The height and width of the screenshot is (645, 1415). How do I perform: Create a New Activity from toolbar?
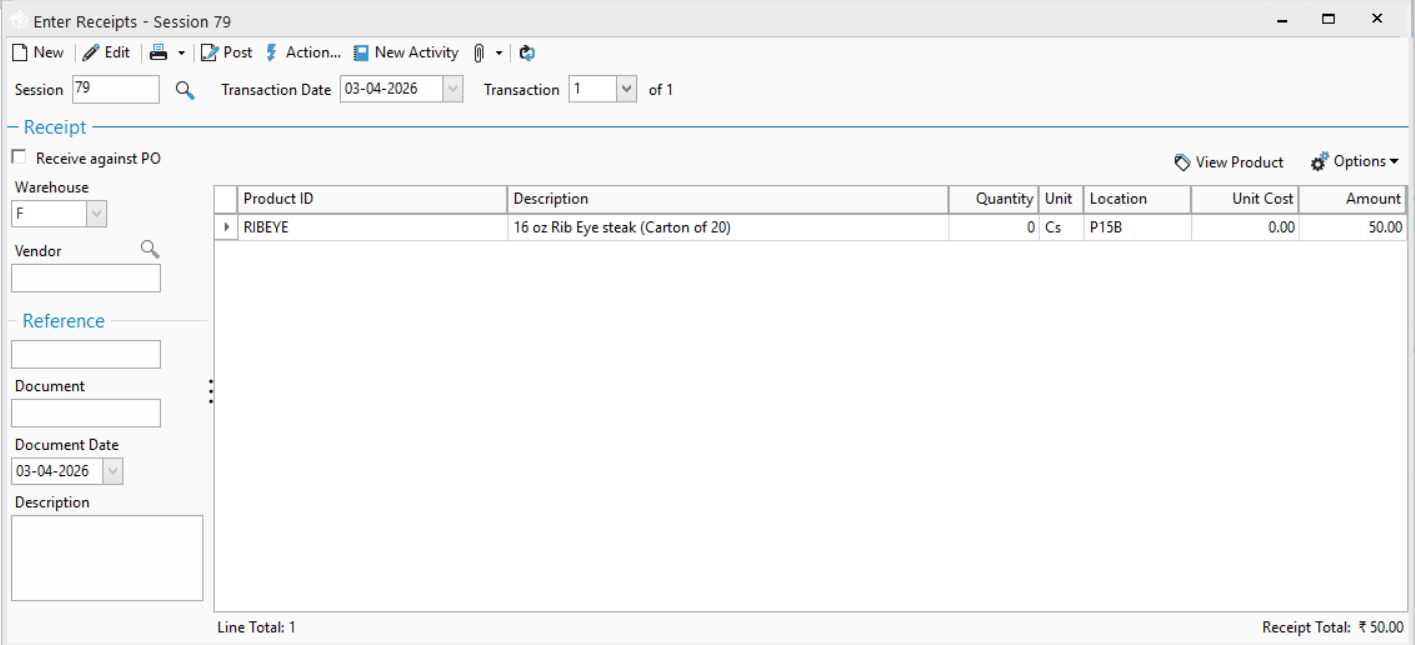point(405,53)
